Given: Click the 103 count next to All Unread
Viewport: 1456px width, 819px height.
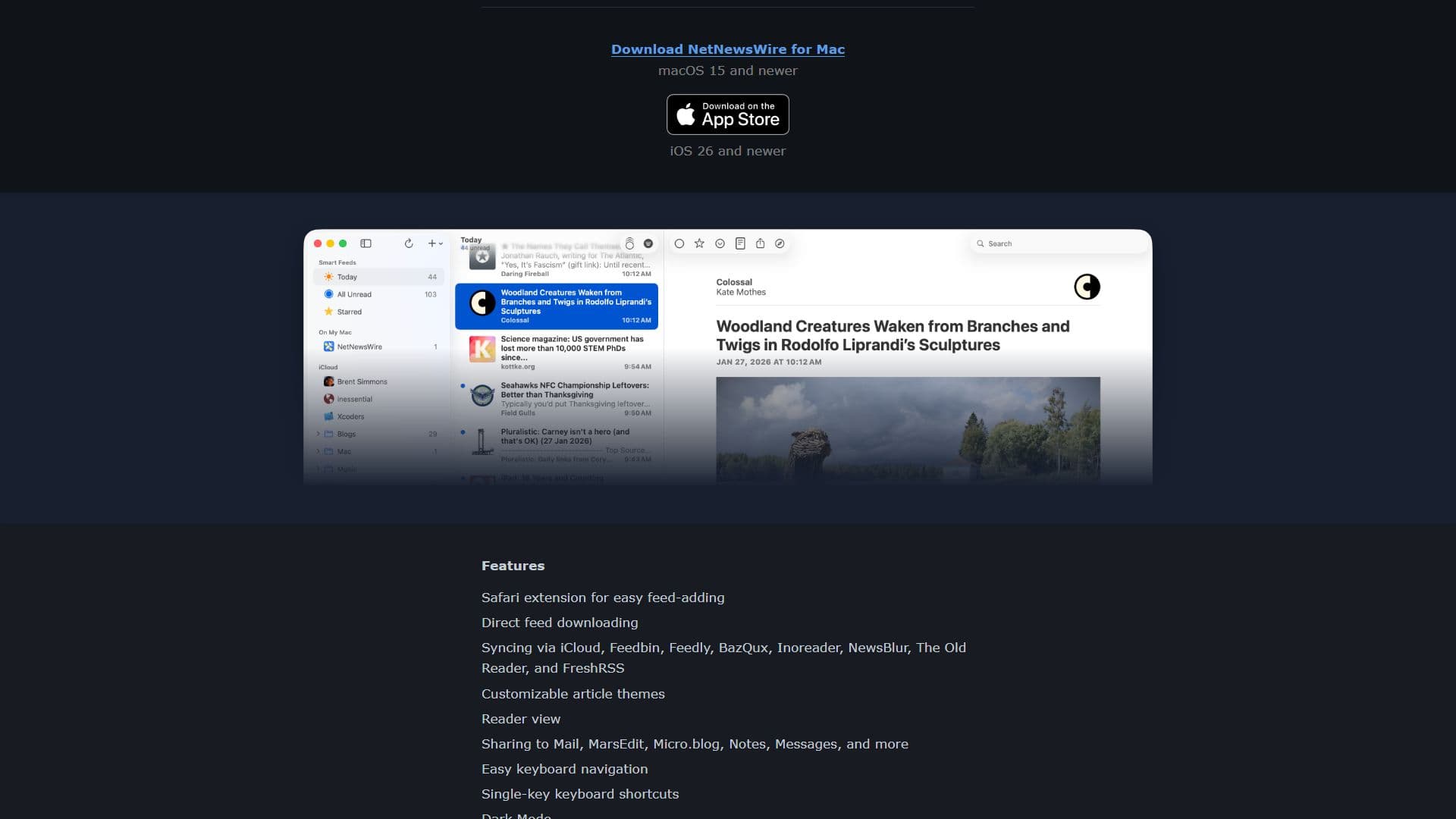Looking at the screenshot, I should (x=431, y=294).
